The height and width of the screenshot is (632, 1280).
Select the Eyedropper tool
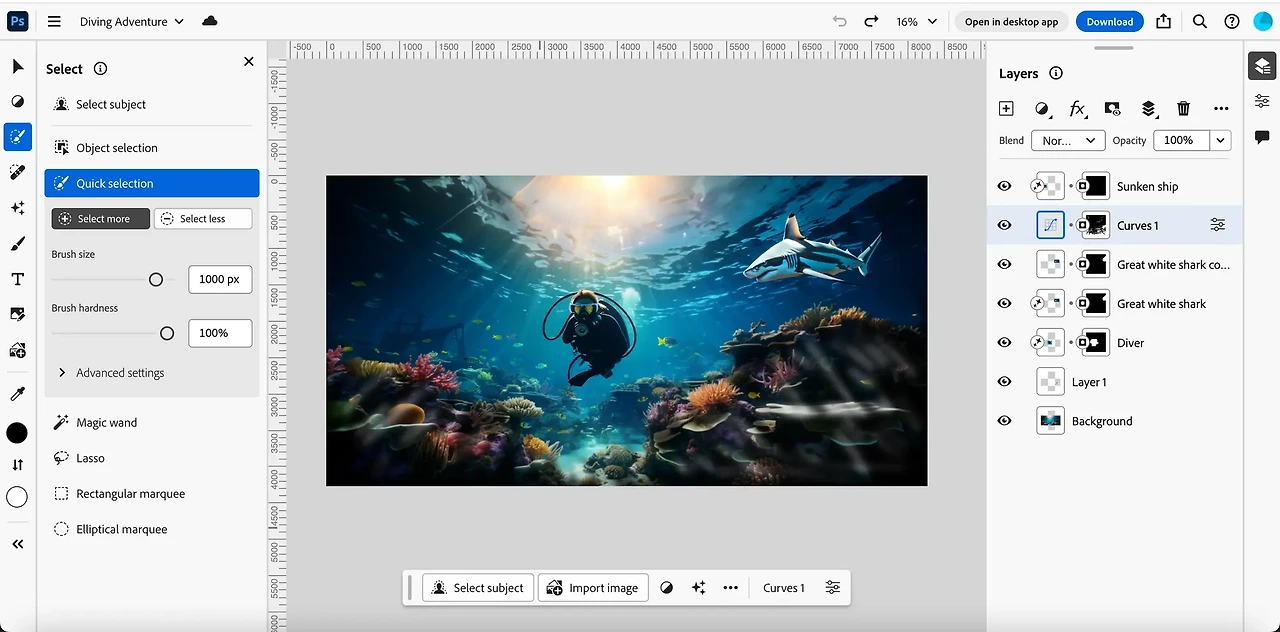tap(17, 394)
